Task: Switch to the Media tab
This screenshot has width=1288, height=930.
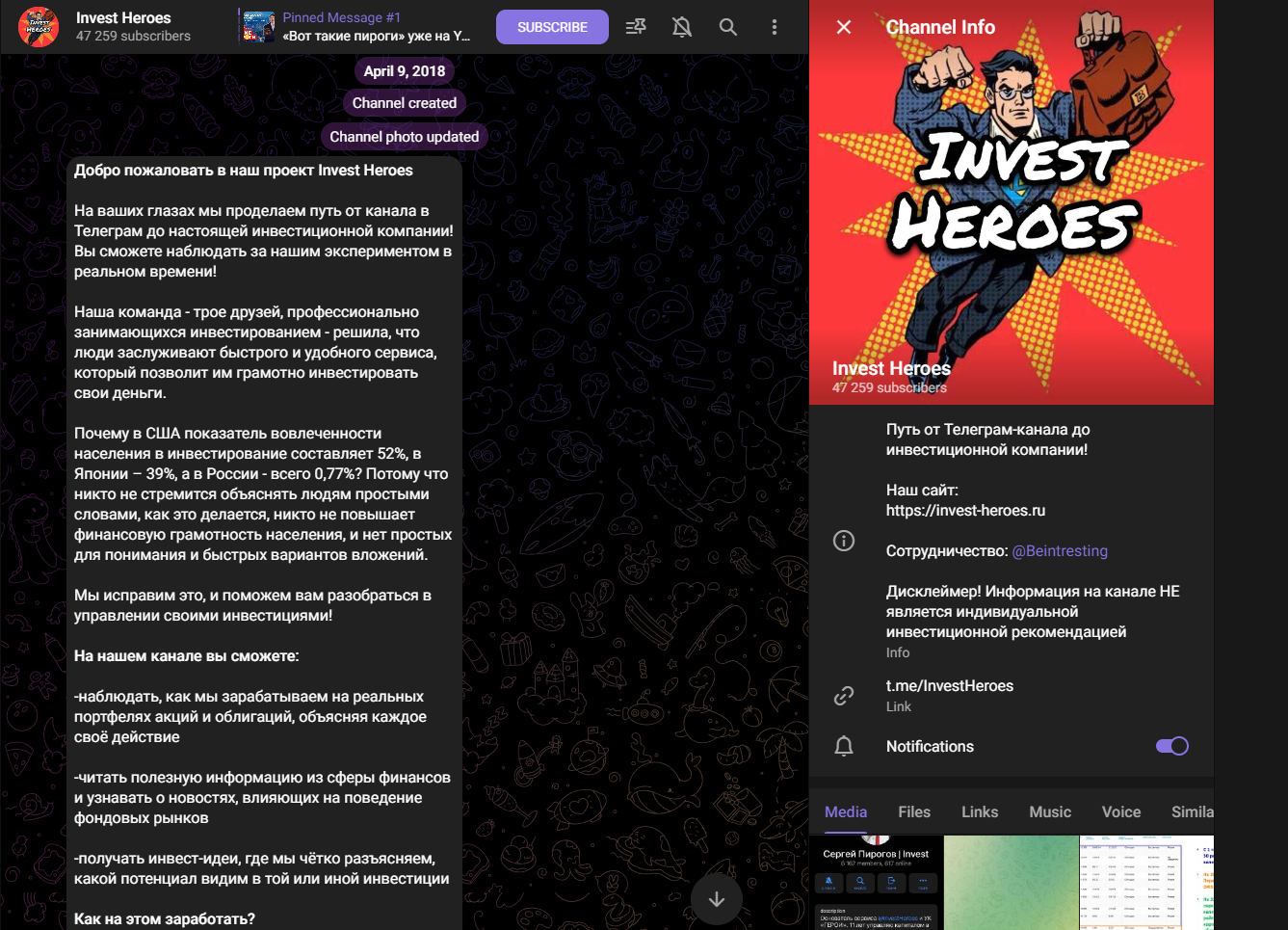Action: [846, 812]
